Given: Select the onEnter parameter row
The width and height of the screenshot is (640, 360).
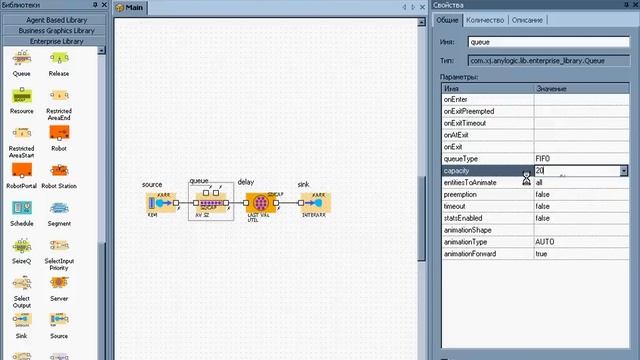Looking at the screenshot, I should [535, 99].
